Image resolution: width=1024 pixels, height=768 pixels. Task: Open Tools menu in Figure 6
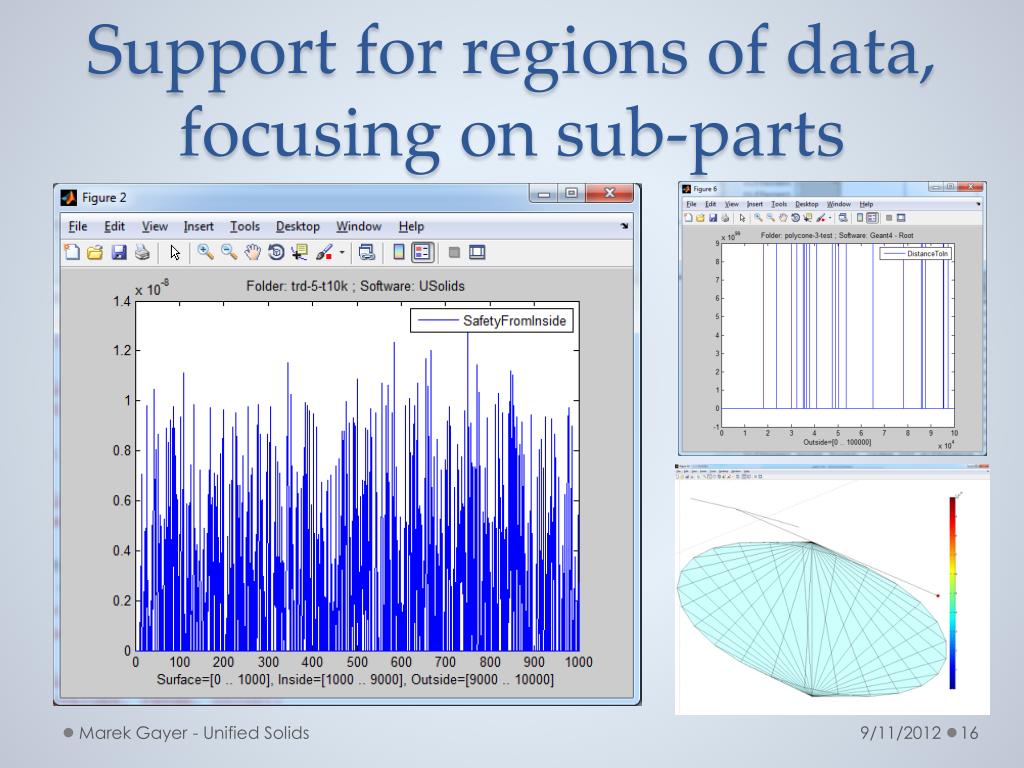point(779,204)
